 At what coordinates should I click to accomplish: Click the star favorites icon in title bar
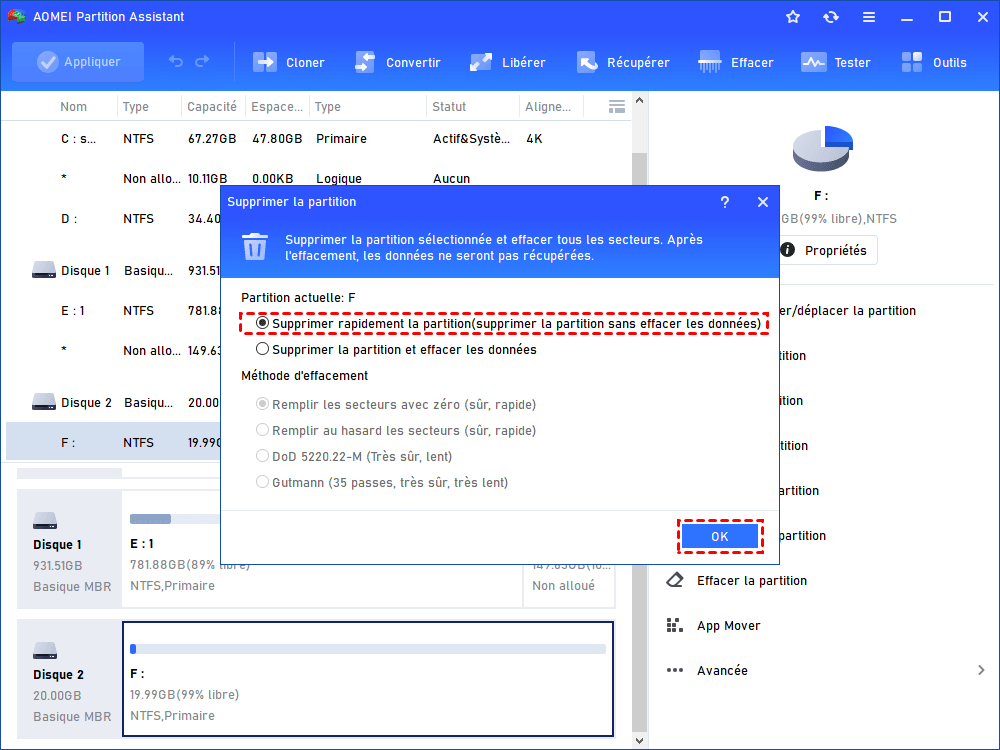[x=793, y=17]
